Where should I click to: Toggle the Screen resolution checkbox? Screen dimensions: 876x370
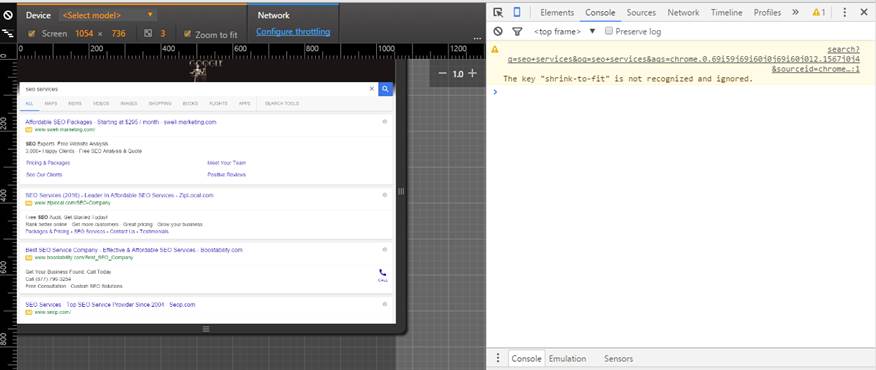coord(32,34)
